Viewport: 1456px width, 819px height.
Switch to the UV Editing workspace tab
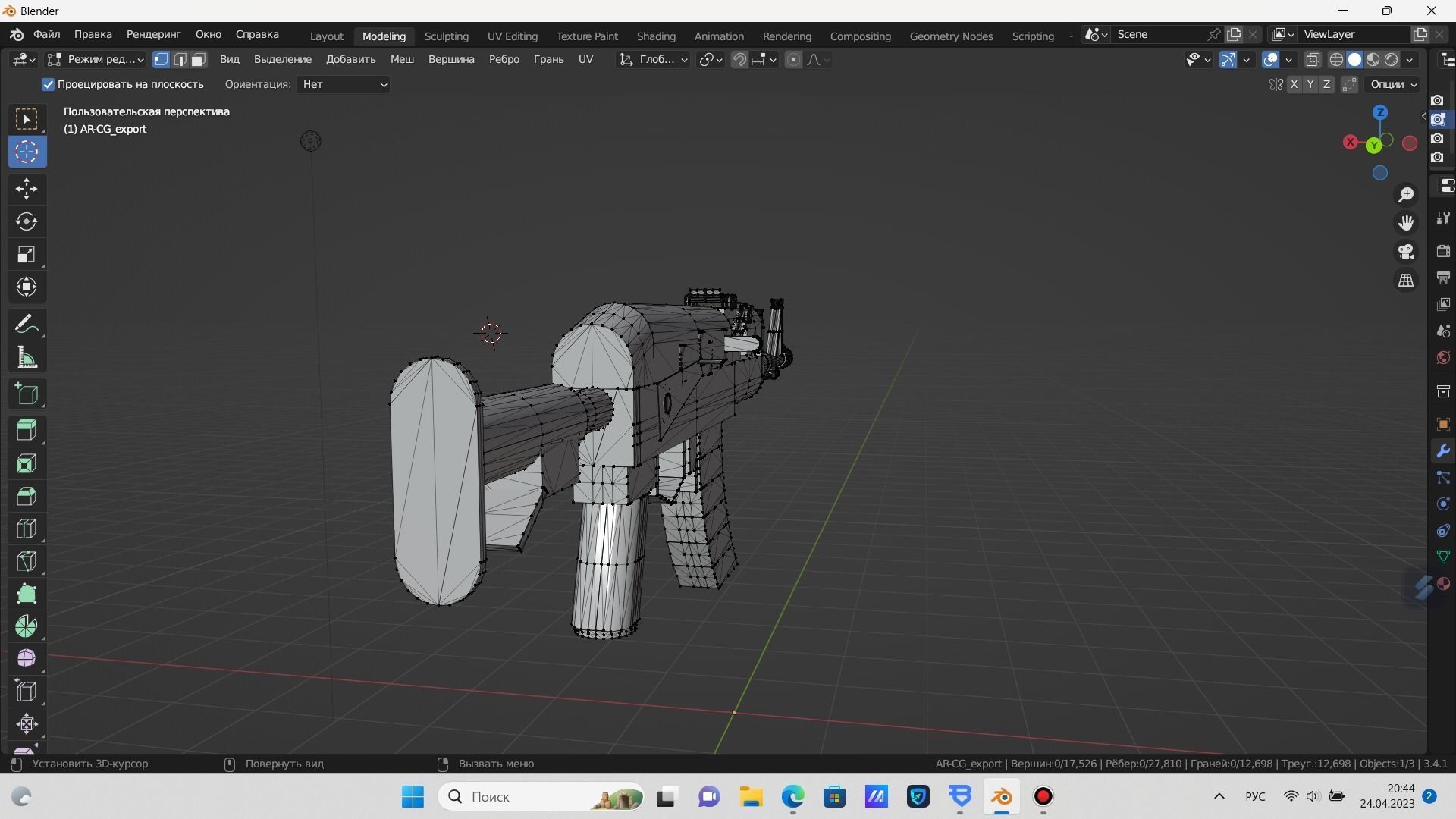512,36
